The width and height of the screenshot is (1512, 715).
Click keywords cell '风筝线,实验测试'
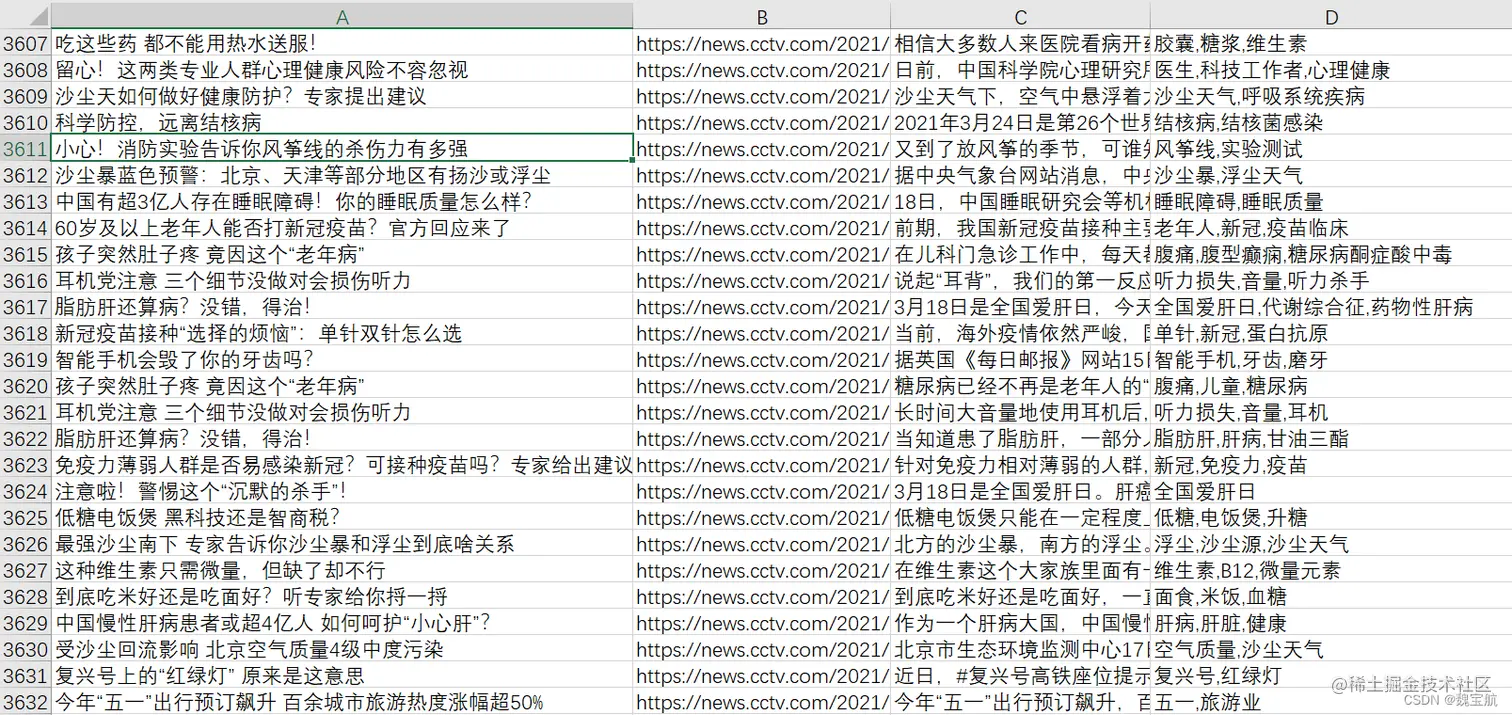pos(1331,149)
